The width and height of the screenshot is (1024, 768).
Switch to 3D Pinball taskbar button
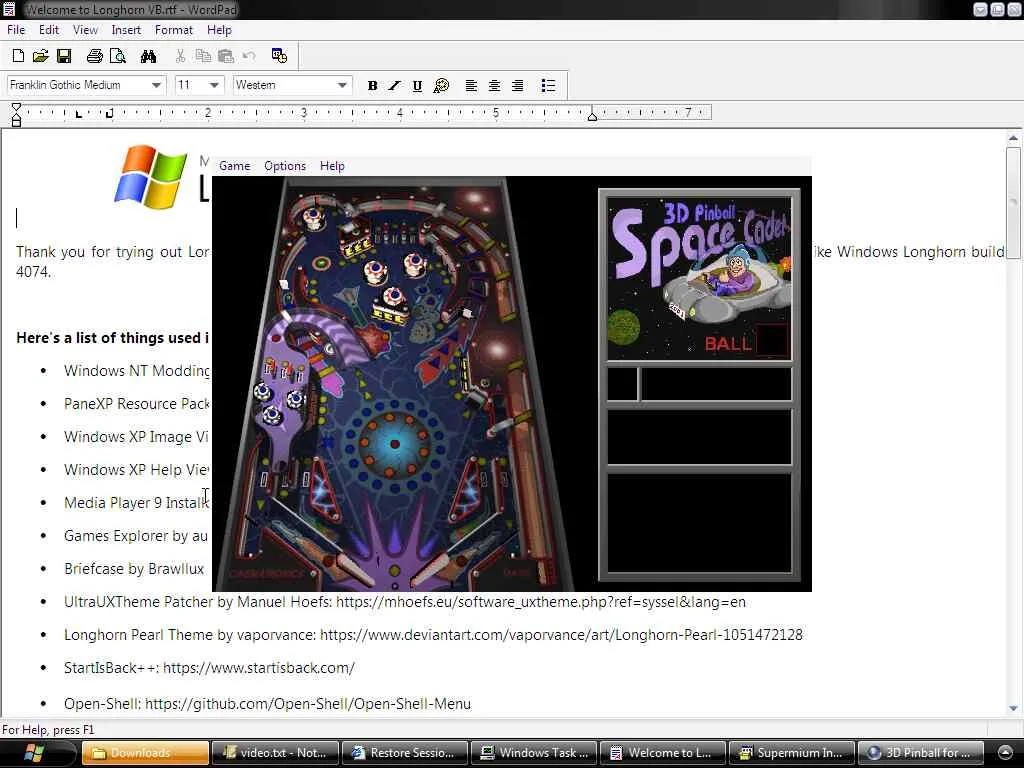tap(920, 753)
